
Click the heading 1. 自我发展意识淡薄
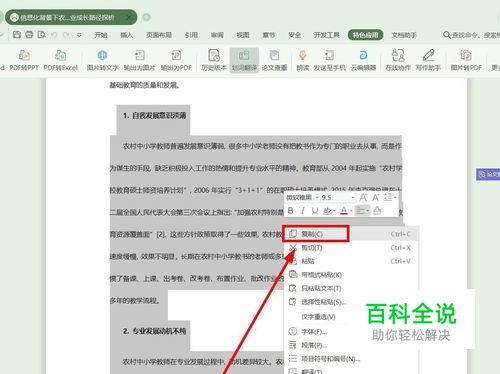click(x=154, y=116)
